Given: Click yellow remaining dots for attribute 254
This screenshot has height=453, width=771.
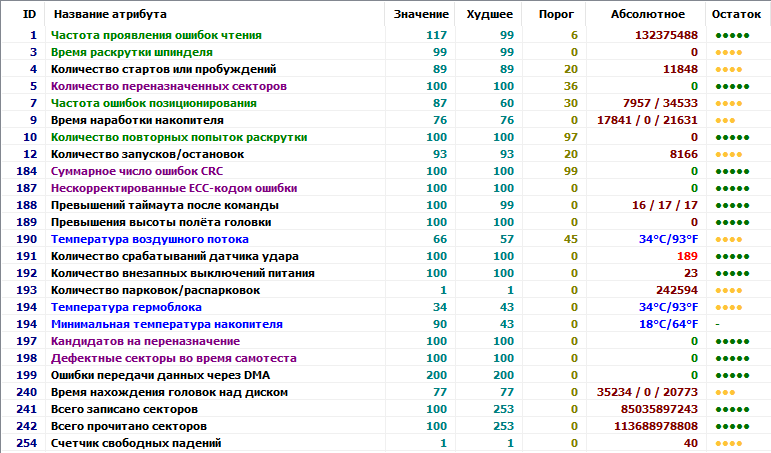Looking at the screenshot, I should click(729, 444).
